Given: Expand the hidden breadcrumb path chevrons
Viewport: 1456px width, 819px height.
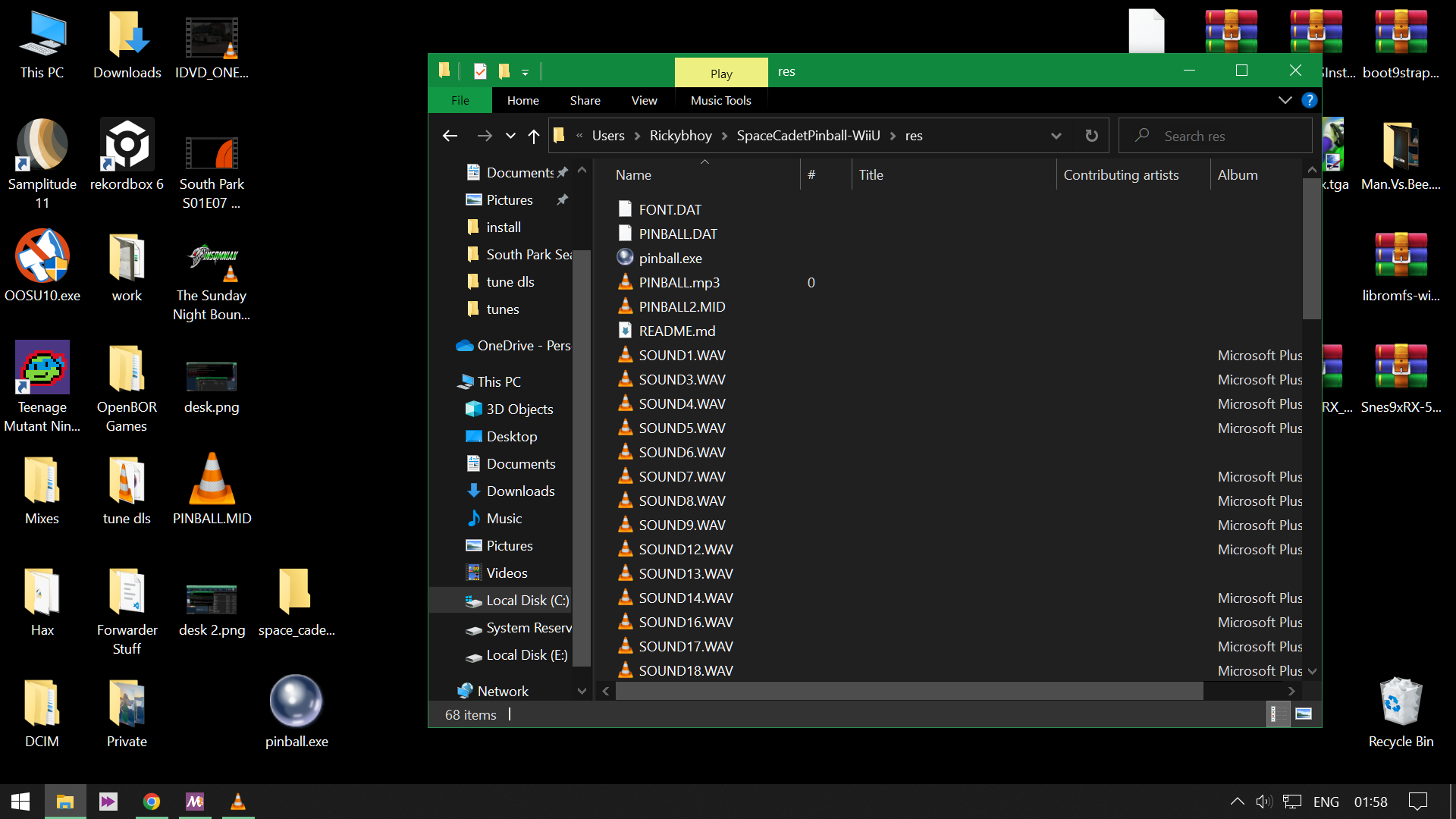Looking at the screenshot, I should pos(579,136).
